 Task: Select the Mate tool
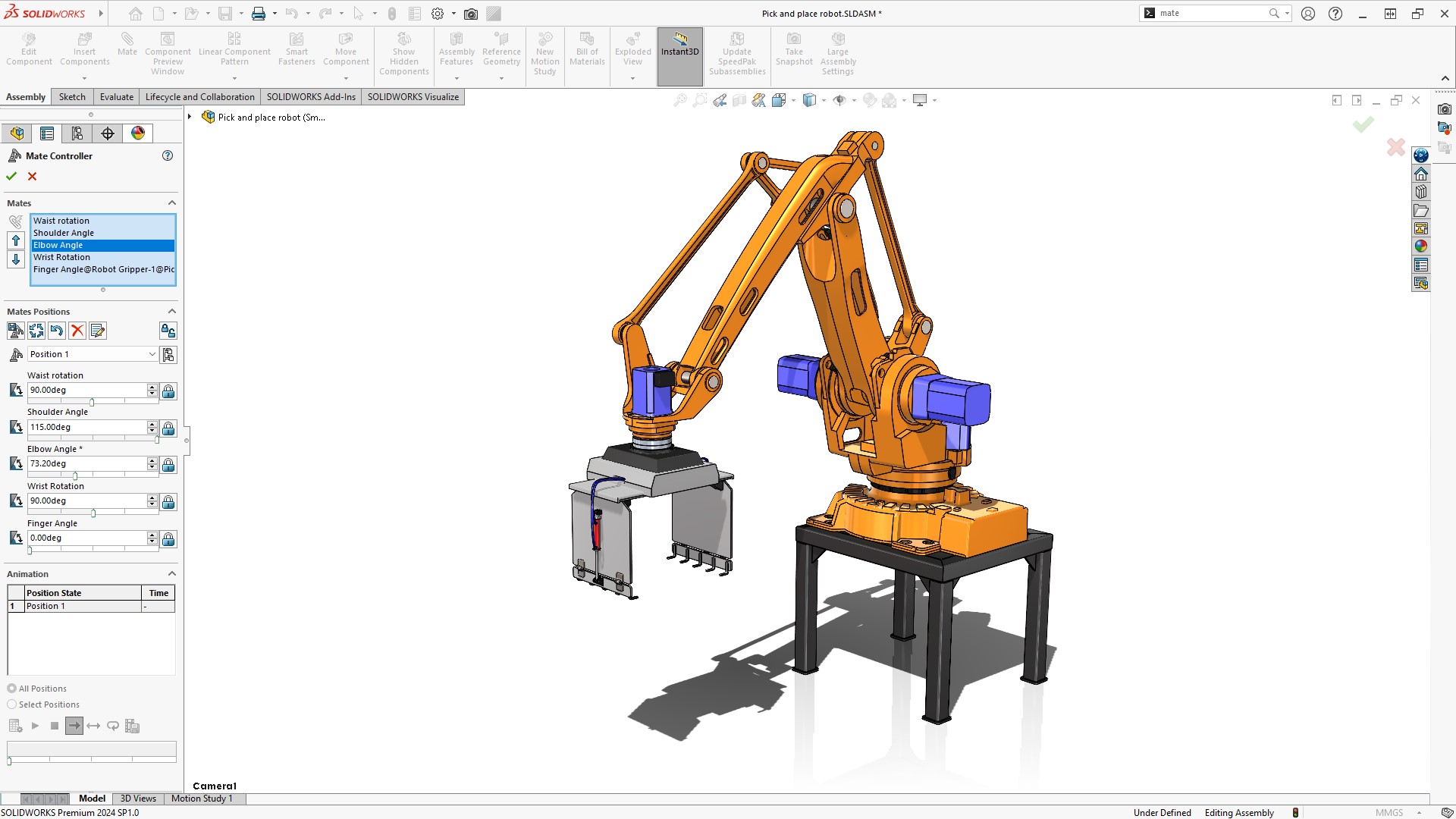(x=127, y=47)
